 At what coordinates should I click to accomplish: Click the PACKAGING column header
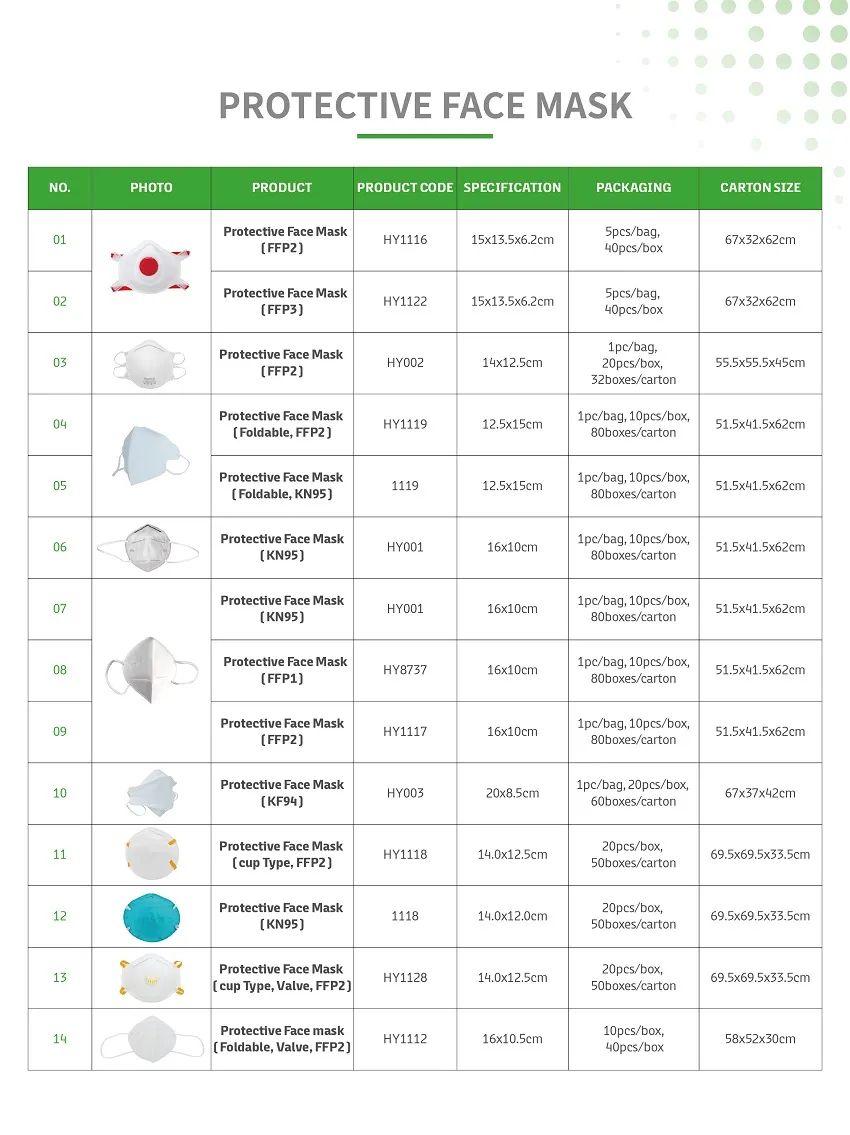coord(633,188)
